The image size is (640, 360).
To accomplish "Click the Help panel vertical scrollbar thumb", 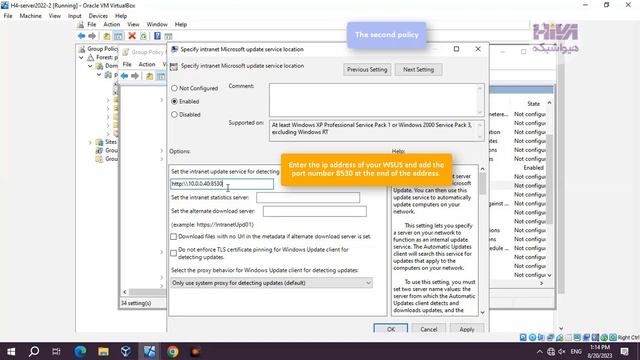I will pyautogui.click(x=482, y=184).
